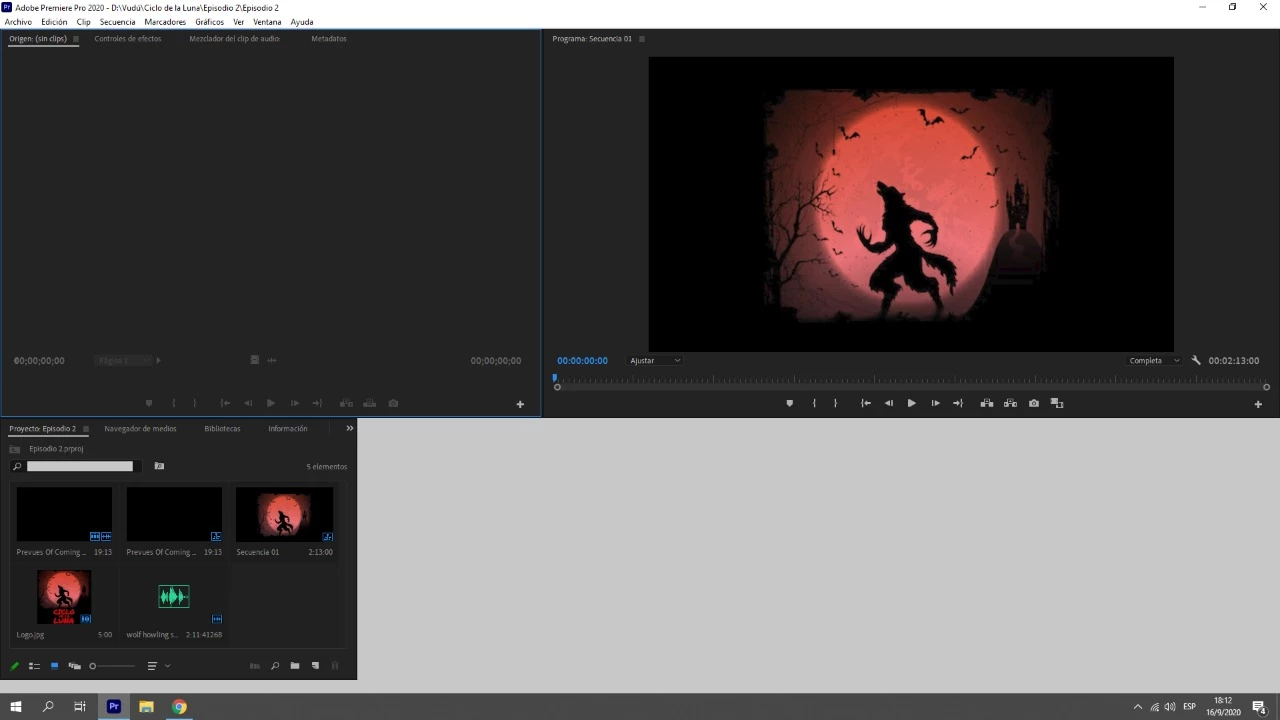Select Drag Video Only icon in Source monitor

click(x=255, y=360)
